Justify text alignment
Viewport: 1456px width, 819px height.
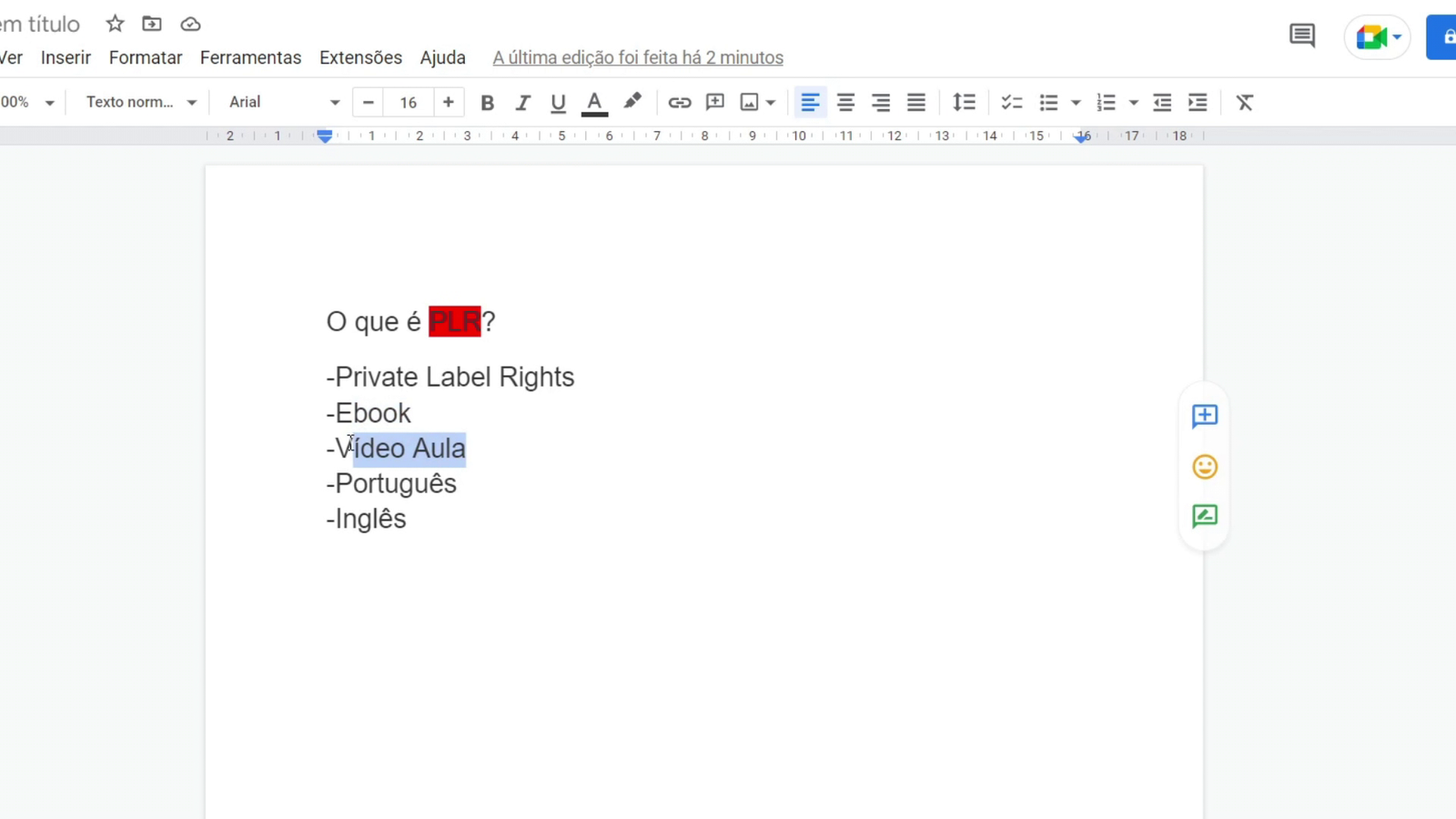point(916,103)
